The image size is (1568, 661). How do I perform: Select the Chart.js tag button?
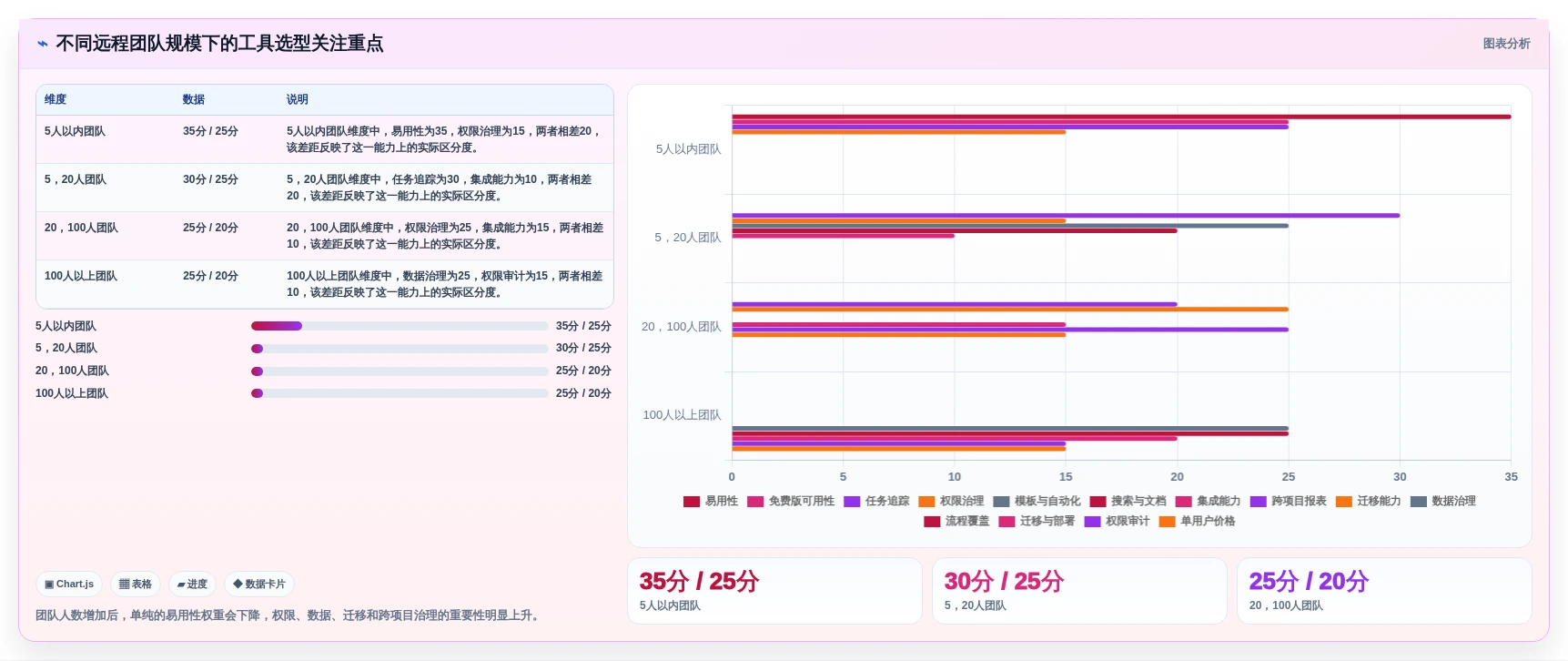point(69,584)
